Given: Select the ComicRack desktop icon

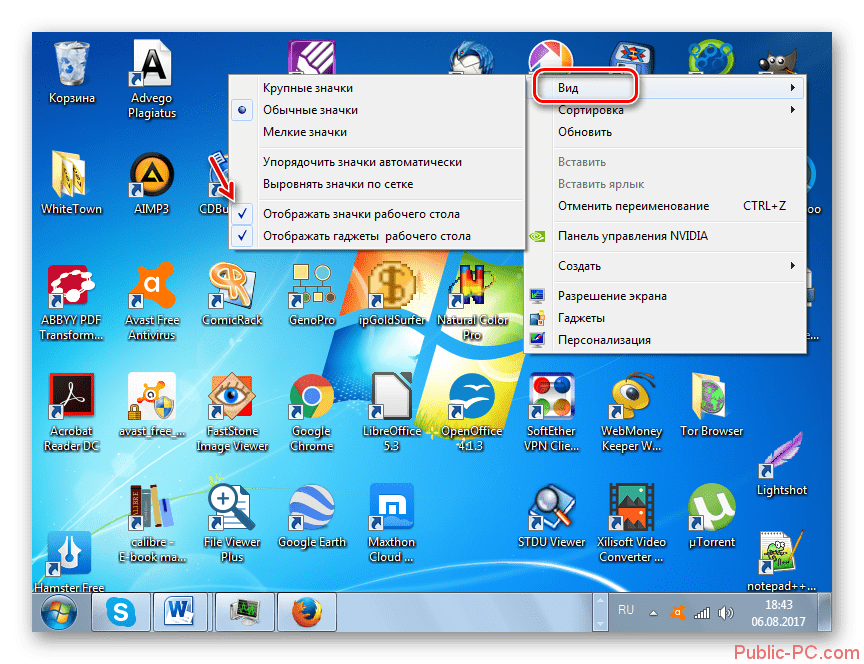Looking at the screenshot, I should [232, 295].
